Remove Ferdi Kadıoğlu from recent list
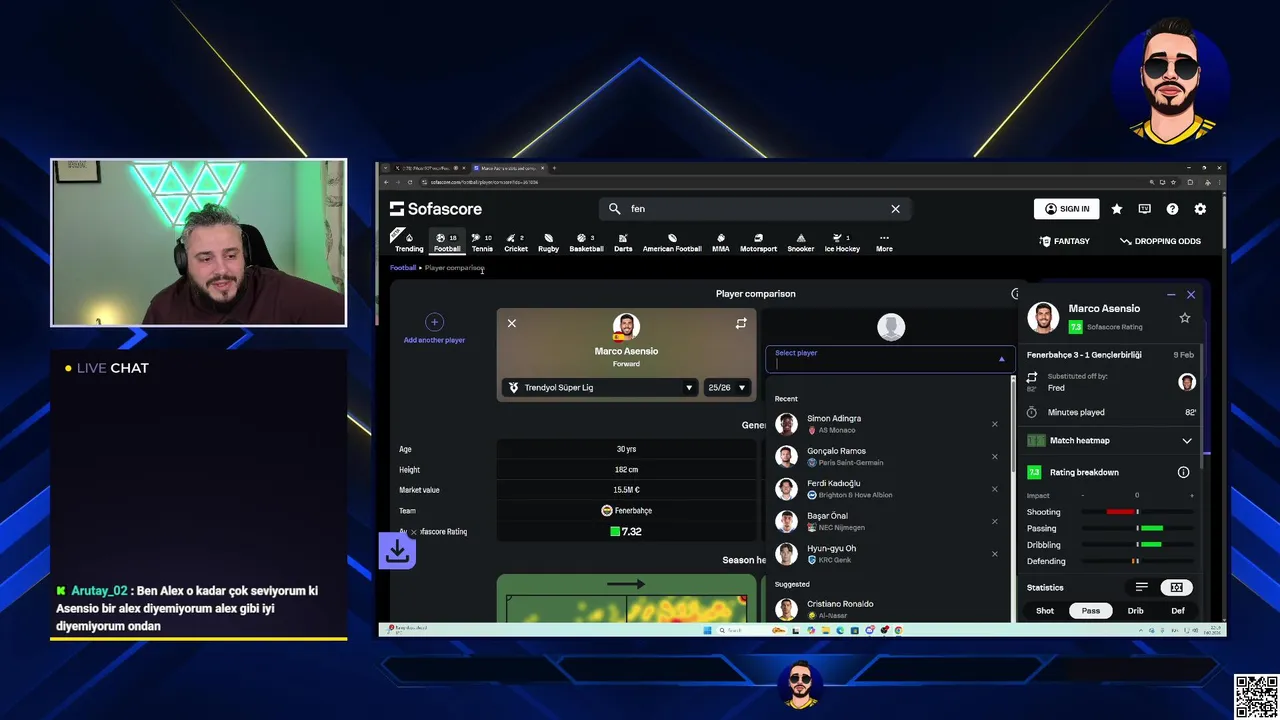1280x720 pixels. pyautogui.click(x=994, y=489)
